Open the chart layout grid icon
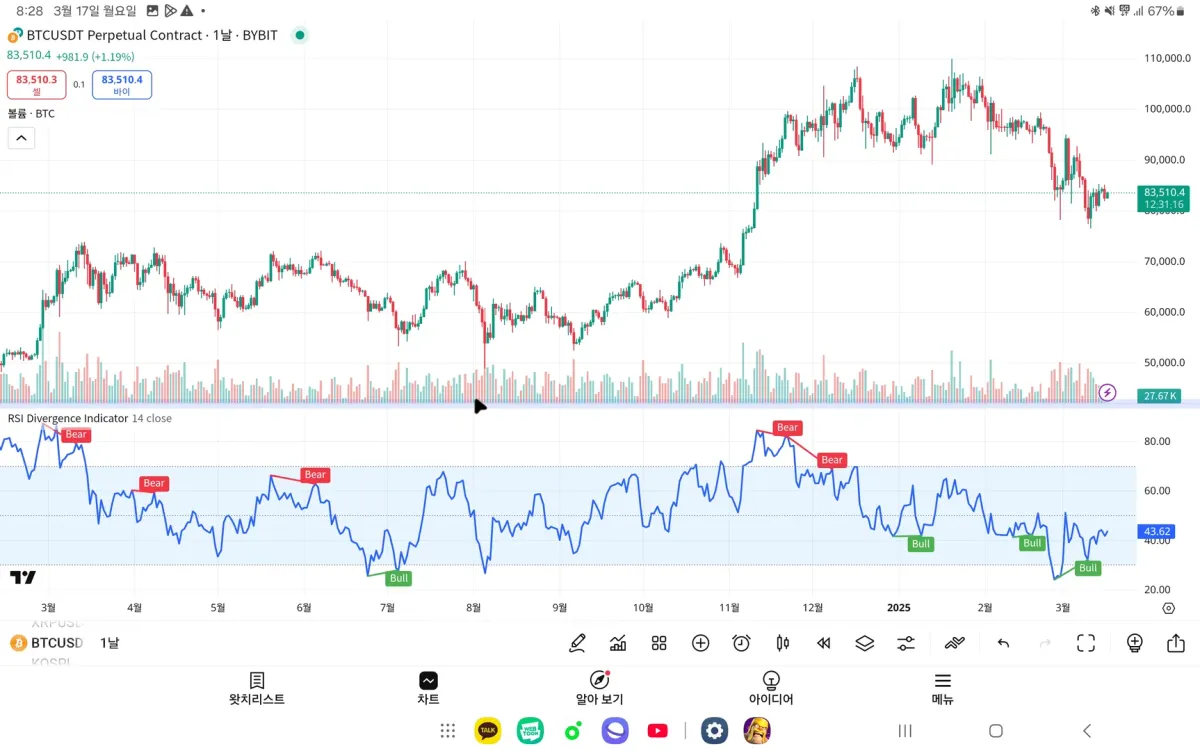Viewport: 1200px width, 751px height. [x=659, y=643]
